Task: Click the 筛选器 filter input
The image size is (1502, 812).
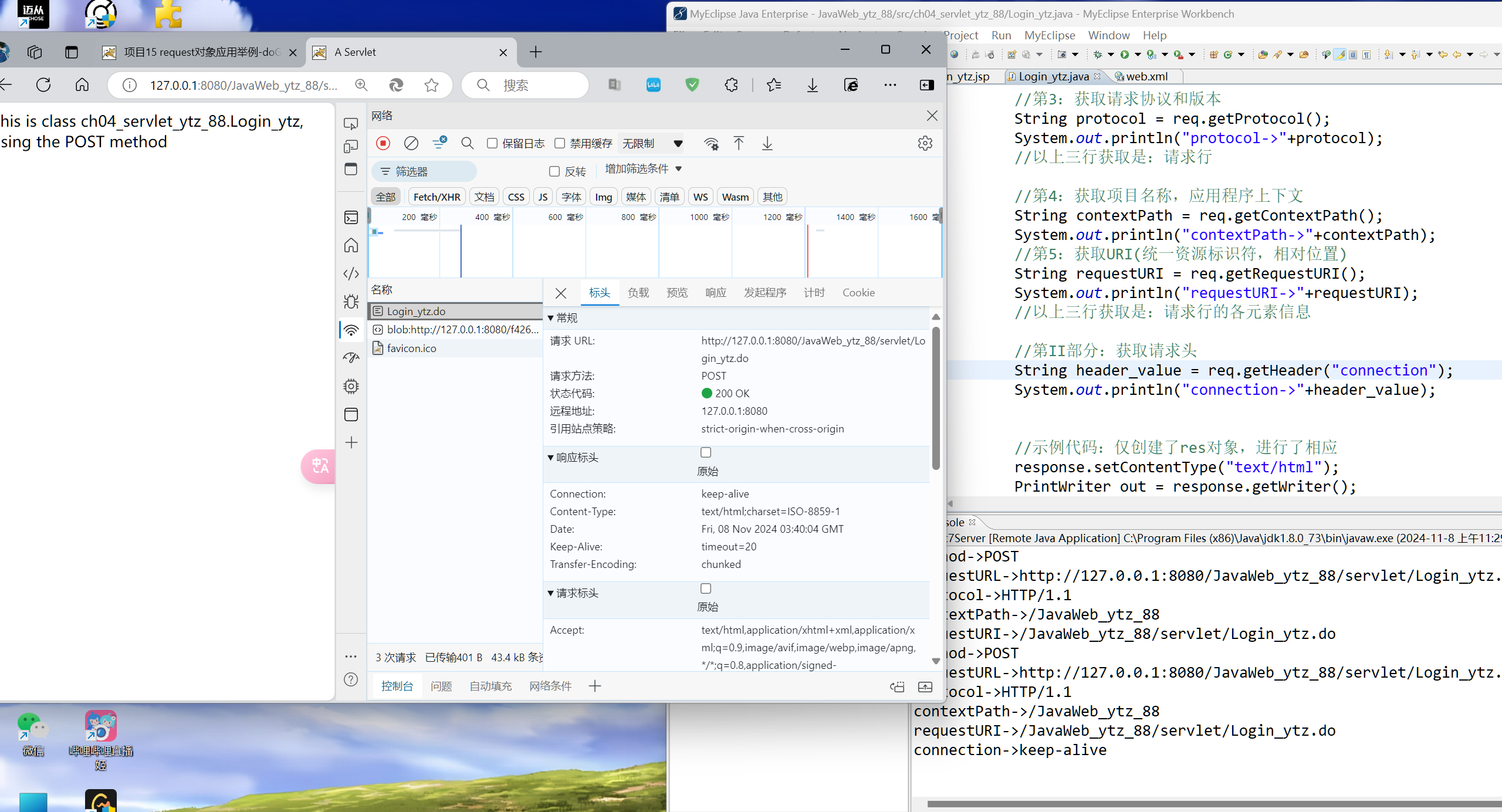Action: click(x=424, y=171)
